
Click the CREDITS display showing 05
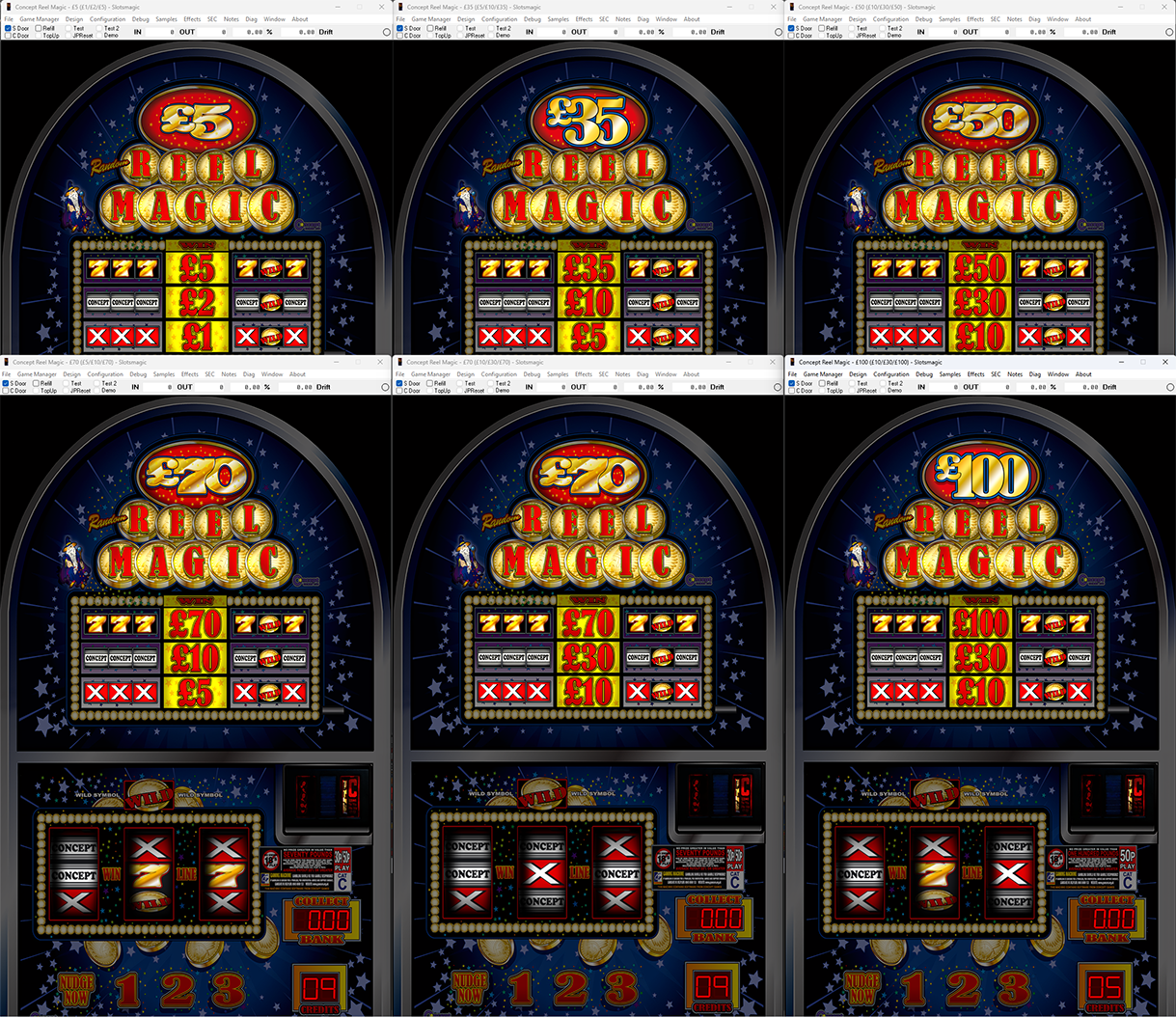[x=1106, y=988]
